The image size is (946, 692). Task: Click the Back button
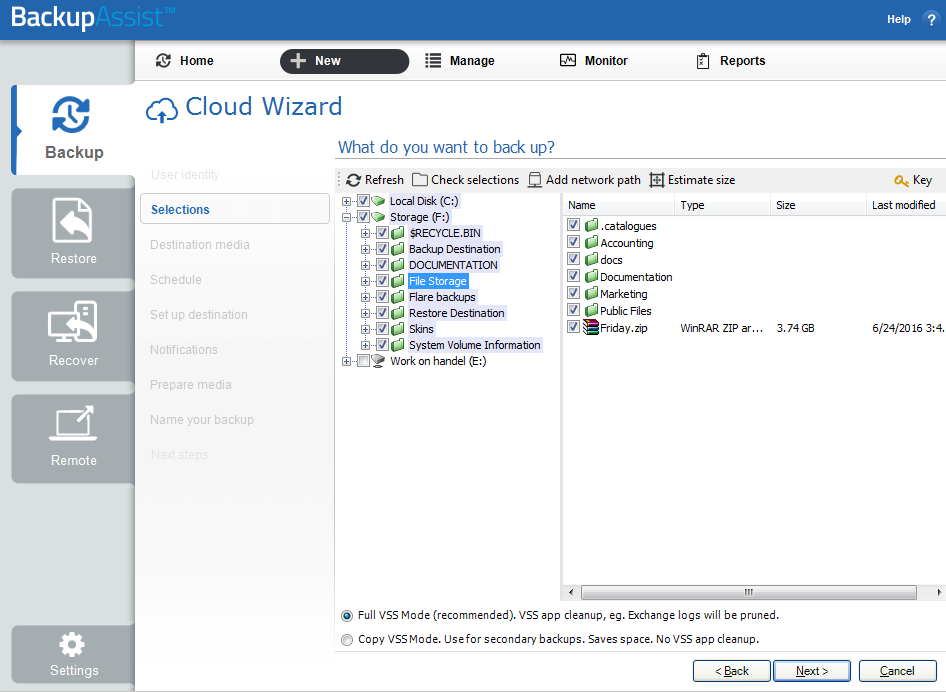point(731,671)
